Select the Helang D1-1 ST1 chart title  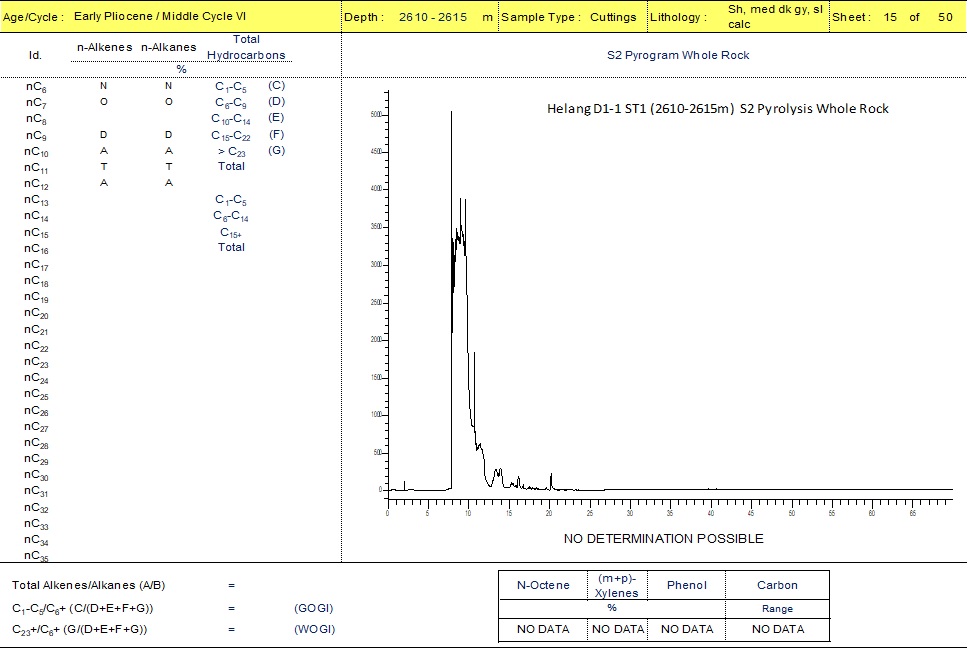(717, 108)
